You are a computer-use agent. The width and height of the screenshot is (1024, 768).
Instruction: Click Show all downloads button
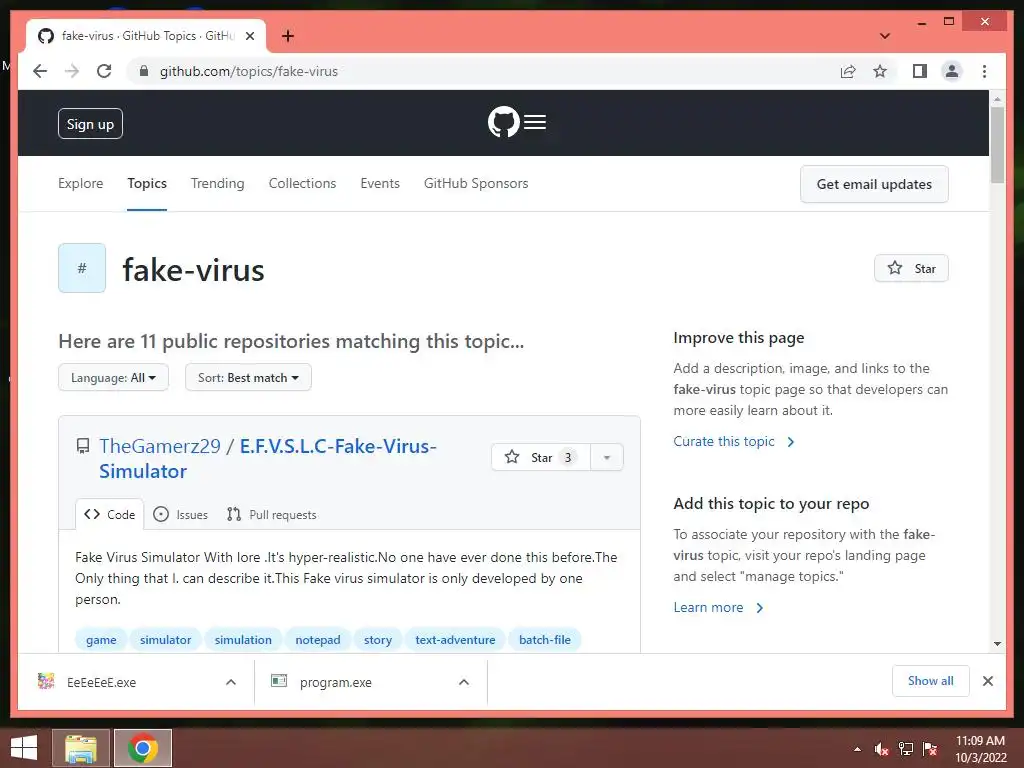931,681
